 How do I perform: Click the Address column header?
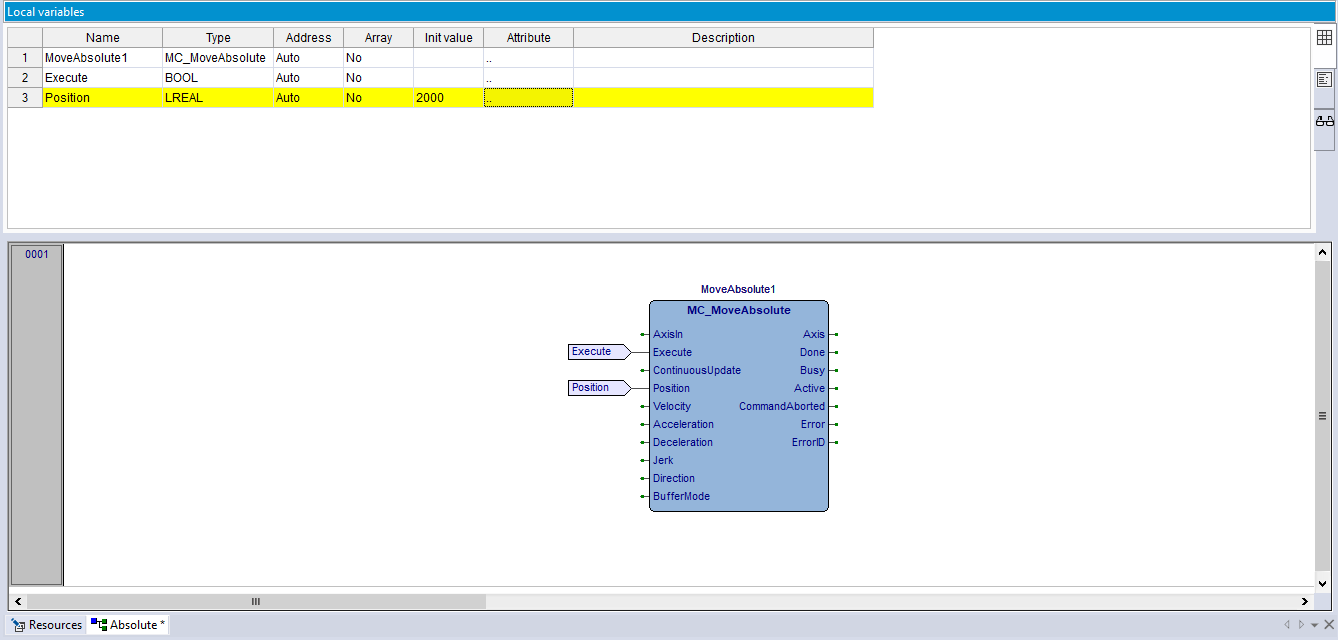point(308,38)
